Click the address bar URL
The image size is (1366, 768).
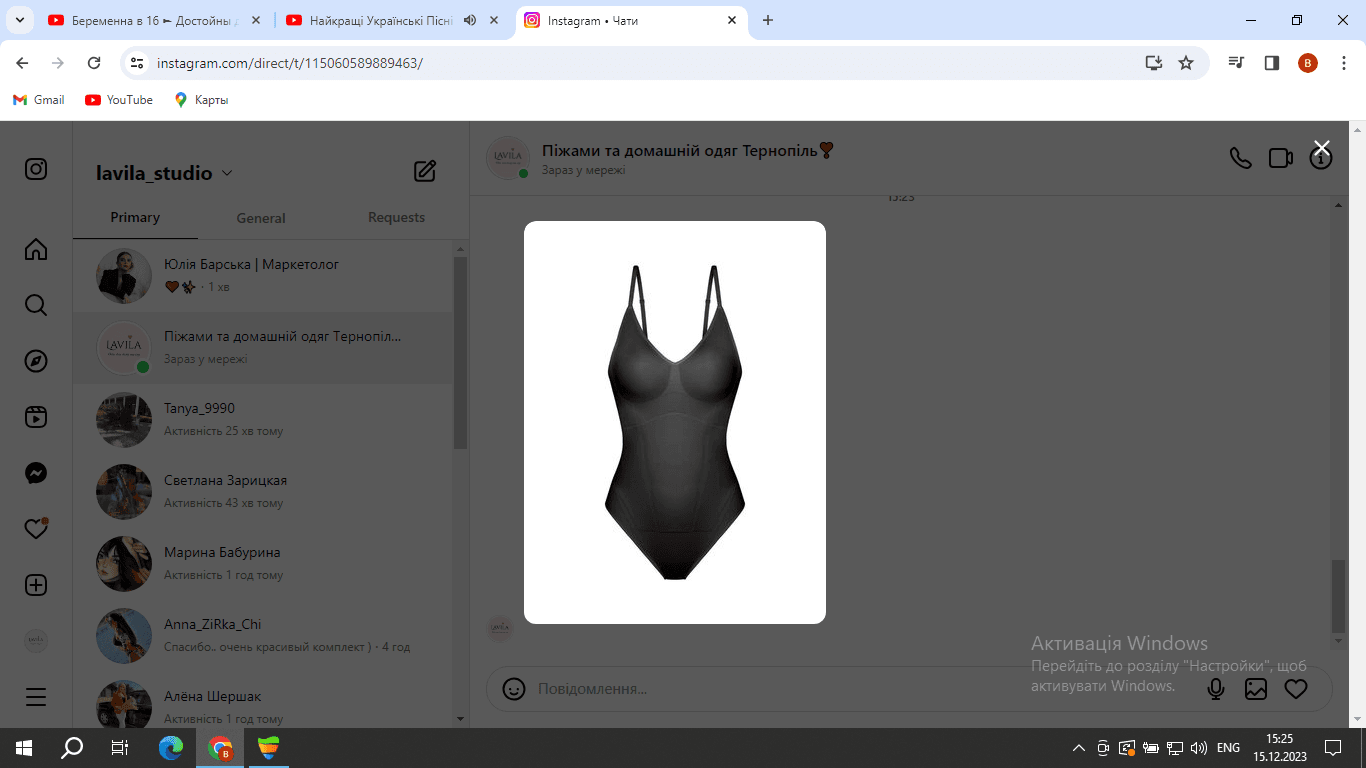click(290, 63)
